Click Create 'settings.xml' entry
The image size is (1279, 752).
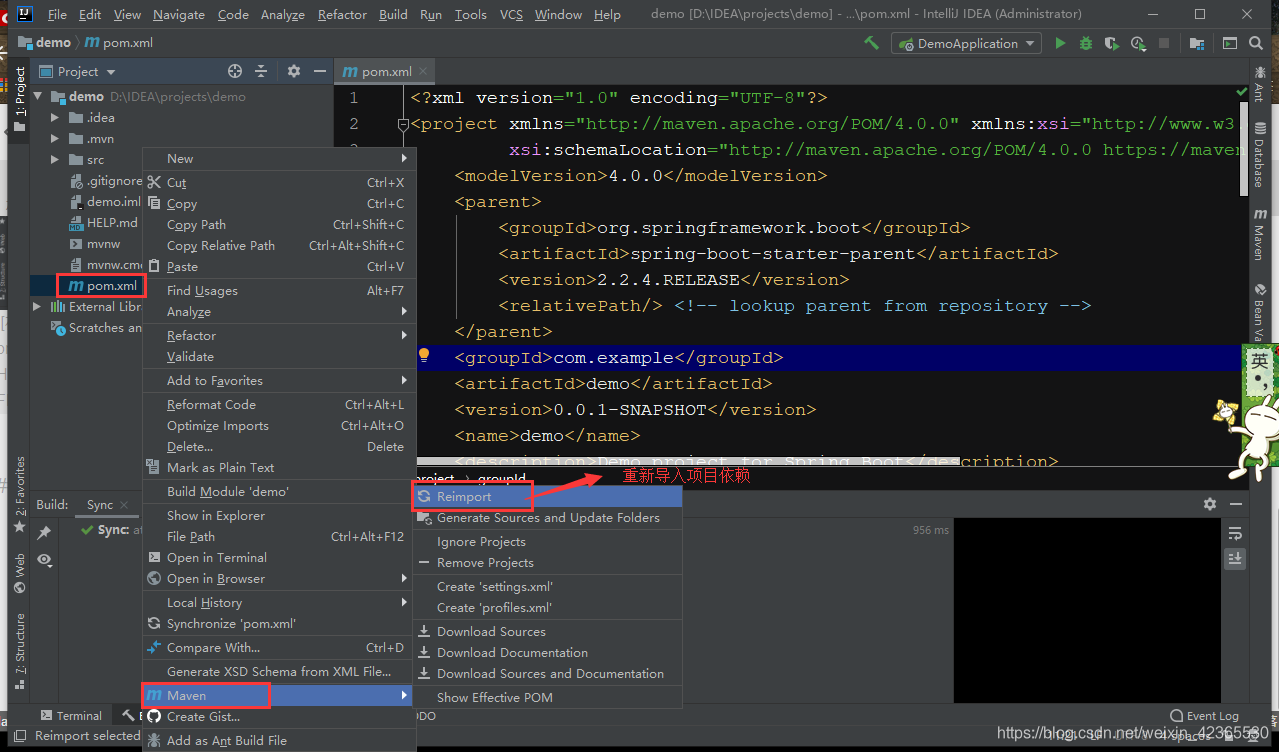[x=548, y=586]
